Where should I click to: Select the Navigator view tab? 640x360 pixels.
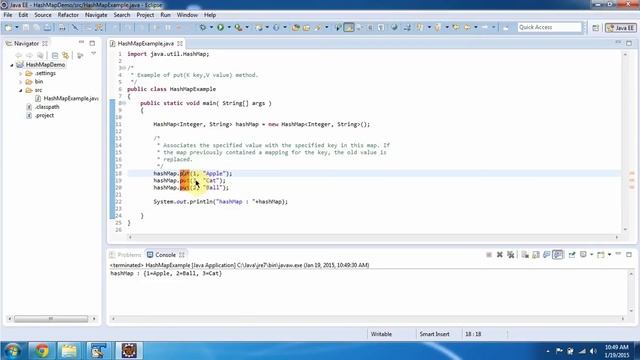26,43
